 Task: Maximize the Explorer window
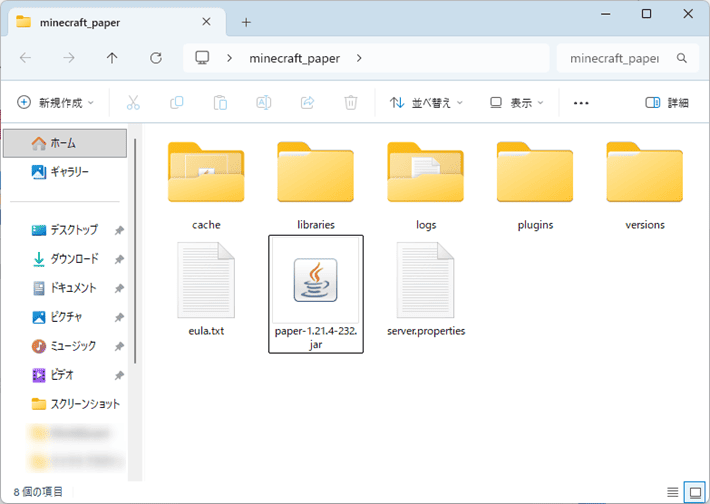[647, 14]
